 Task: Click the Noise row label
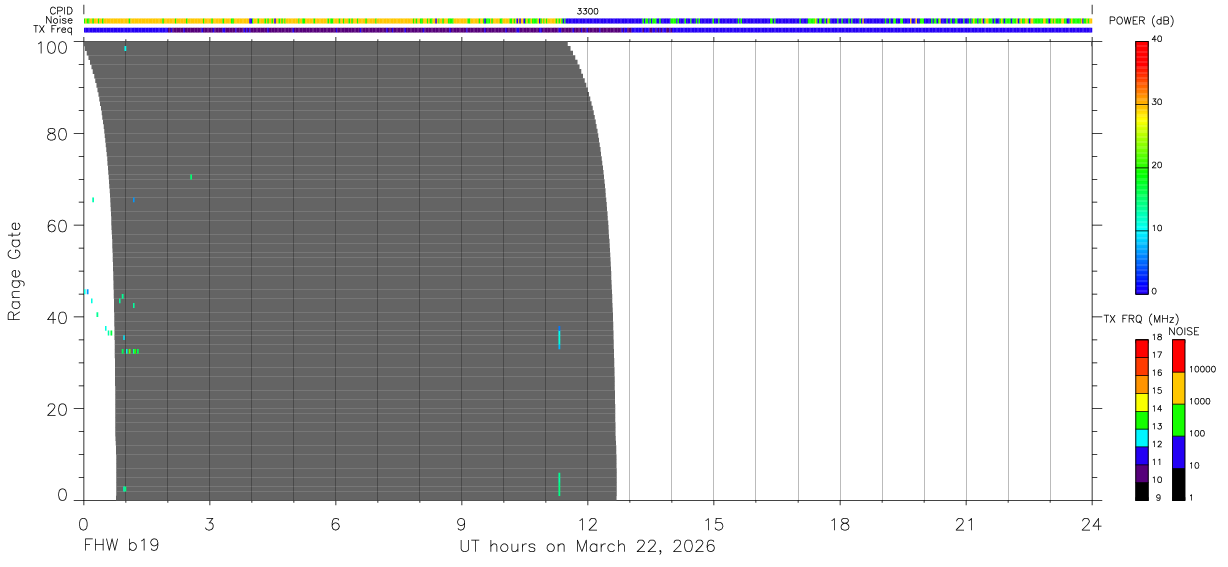click(x=60, y=20)
